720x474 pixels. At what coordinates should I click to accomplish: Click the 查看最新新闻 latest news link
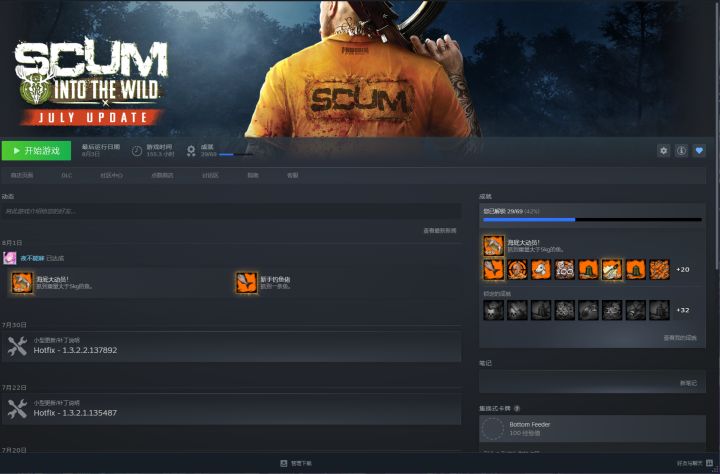(x=439, y=231)
